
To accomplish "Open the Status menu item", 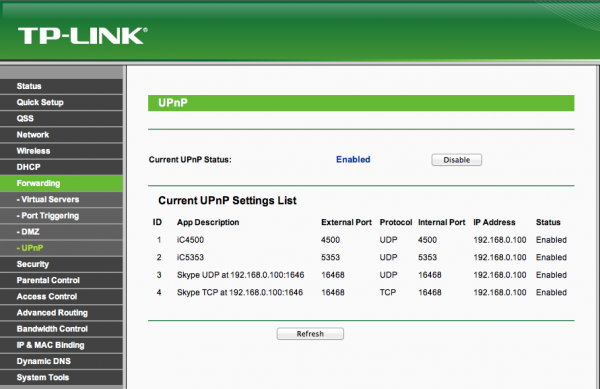I will [61, 86].
